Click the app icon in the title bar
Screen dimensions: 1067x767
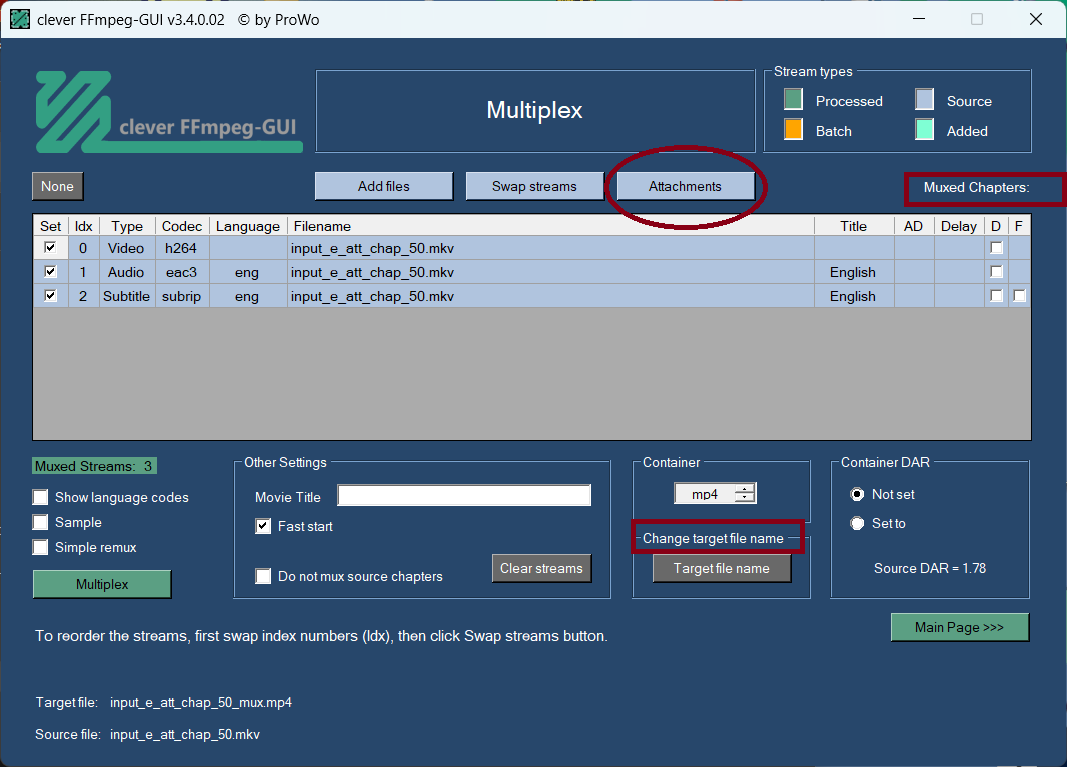tap(20, 19)
